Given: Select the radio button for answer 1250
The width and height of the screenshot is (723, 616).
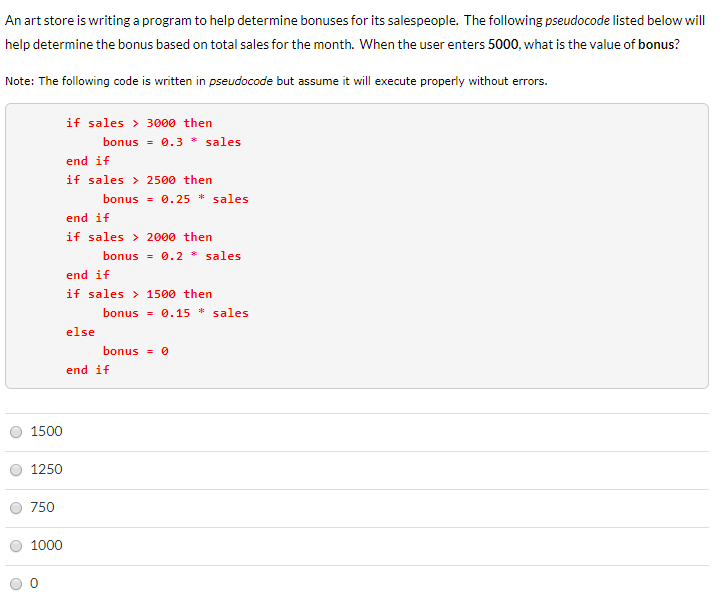Looking at the screenshot, I should click(16, 470).
